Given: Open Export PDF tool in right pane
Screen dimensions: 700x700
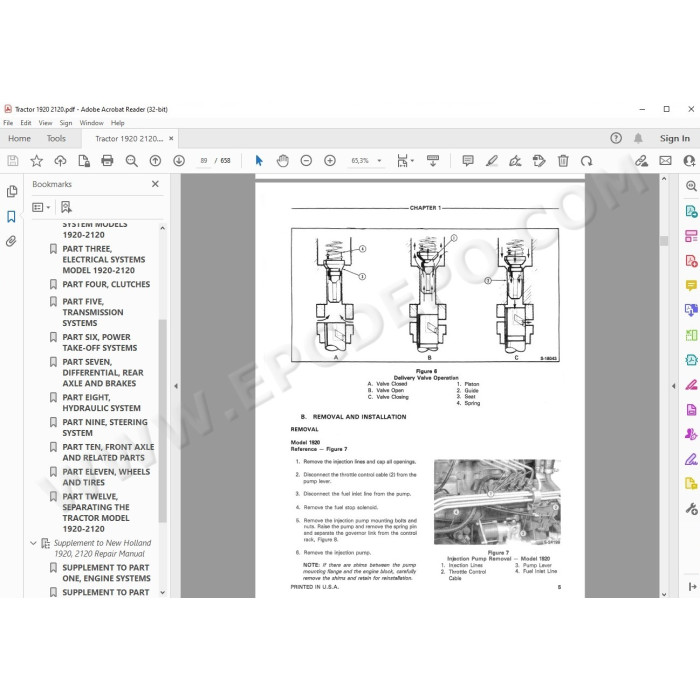Looking at the screenshot, I should point(691,211).
